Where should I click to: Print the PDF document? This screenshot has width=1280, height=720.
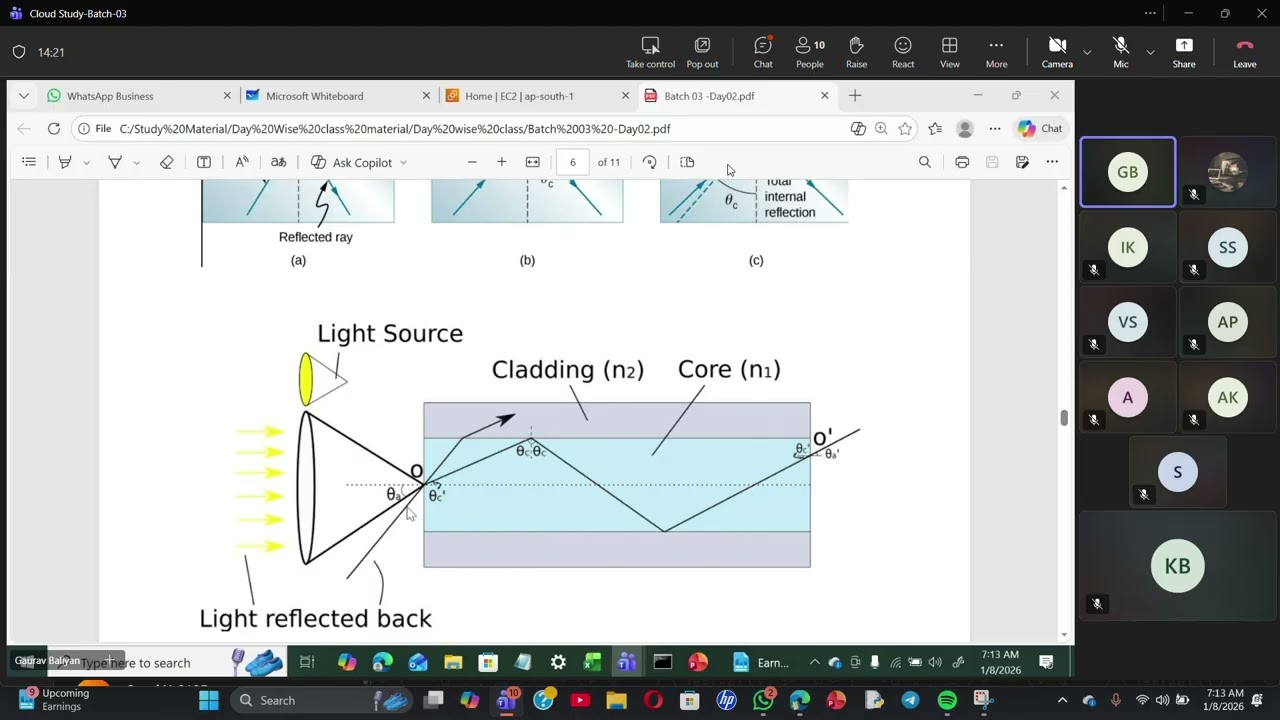tap(962, 162)
